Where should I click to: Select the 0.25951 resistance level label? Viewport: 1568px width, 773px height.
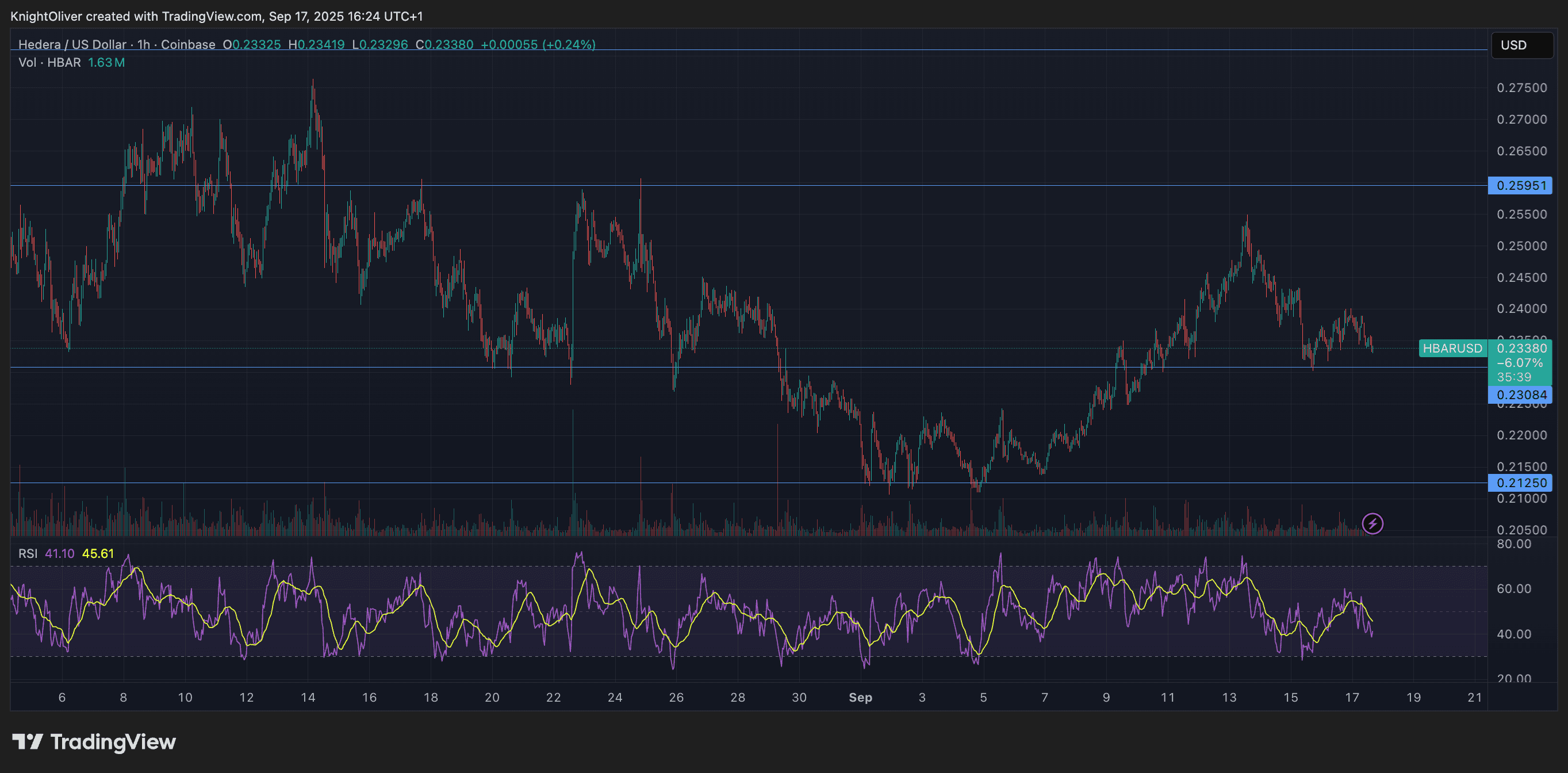tap(1520, 186)
